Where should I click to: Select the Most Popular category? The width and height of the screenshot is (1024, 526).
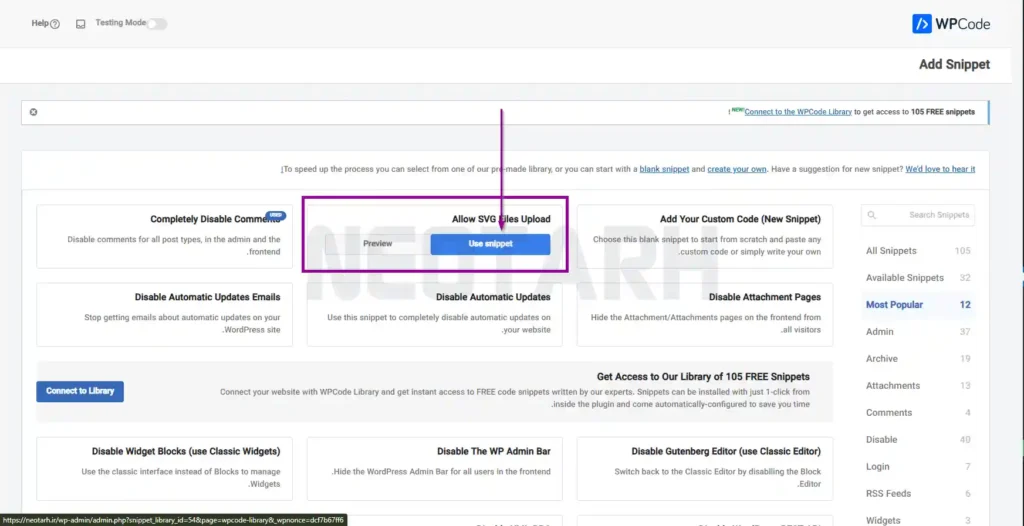tap(918, 304)
